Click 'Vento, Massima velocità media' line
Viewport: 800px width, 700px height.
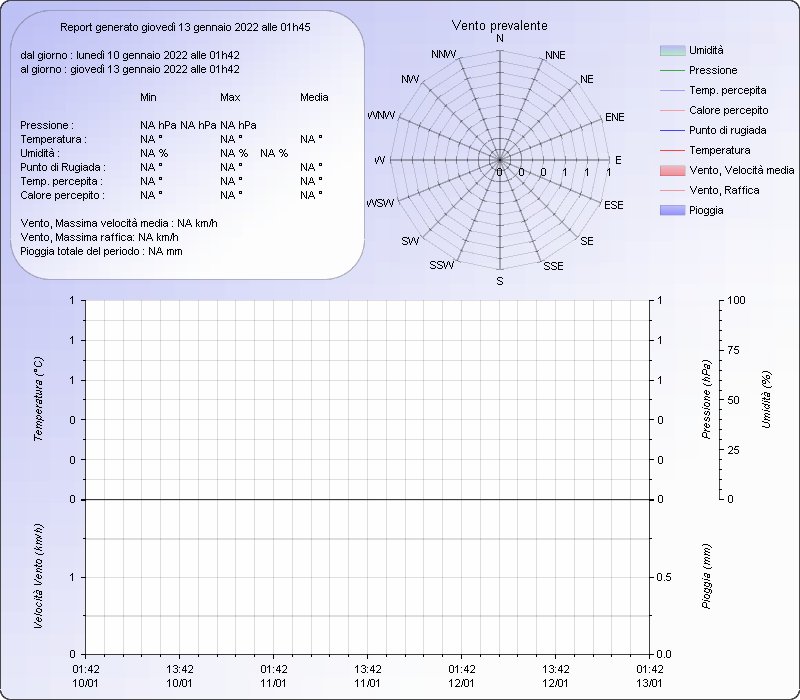pyautogui.click(x=119, y=223)
